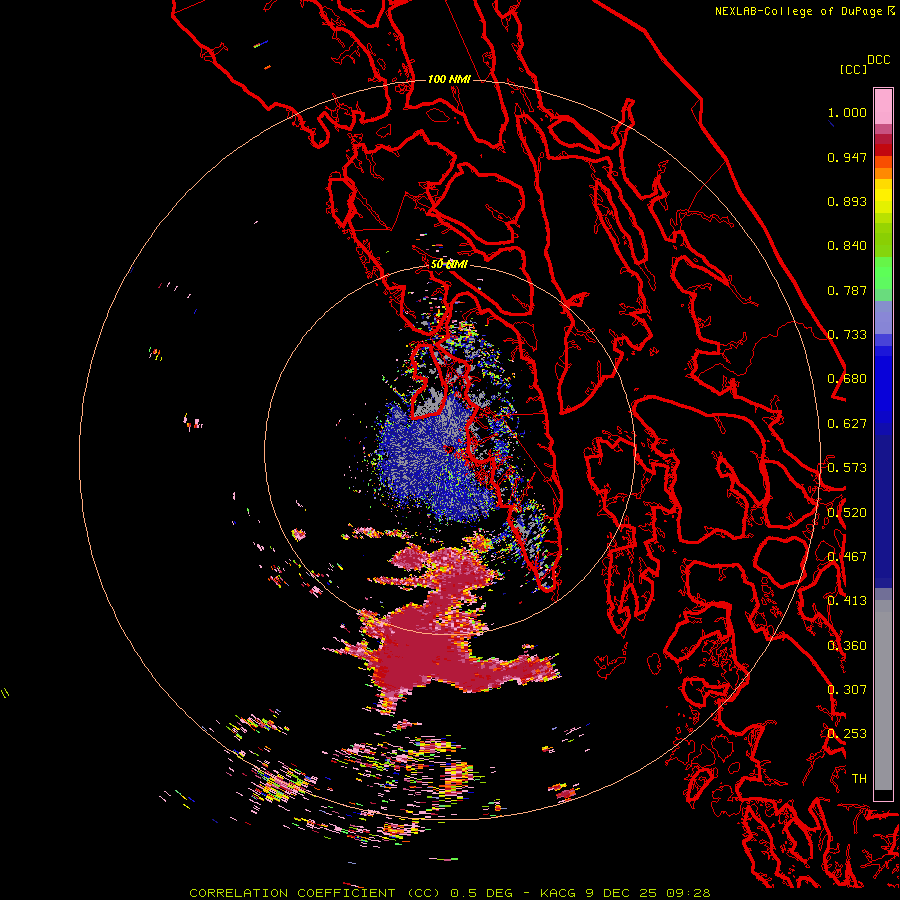Click the 0.947 color scale label

pos(847,157)
